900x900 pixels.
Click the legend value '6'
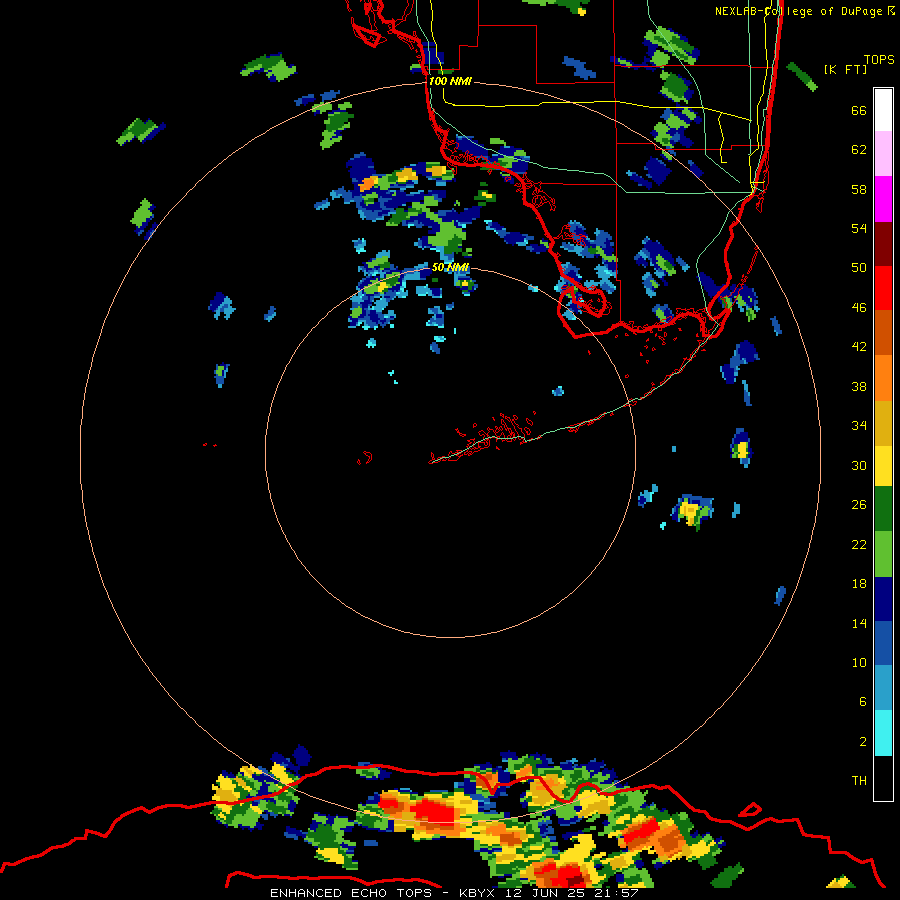tap(863, 702)
